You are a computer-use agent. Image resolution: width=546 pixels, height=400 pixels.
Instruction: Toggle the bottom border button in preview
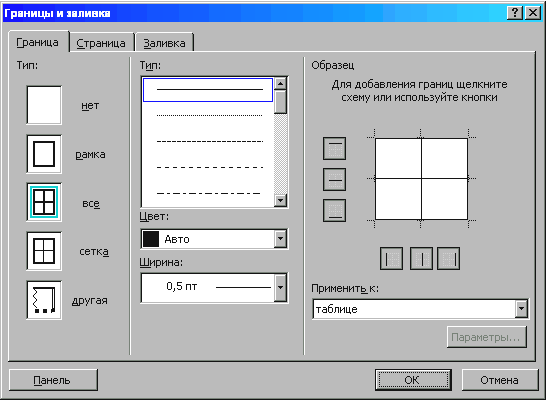point(334,211)
